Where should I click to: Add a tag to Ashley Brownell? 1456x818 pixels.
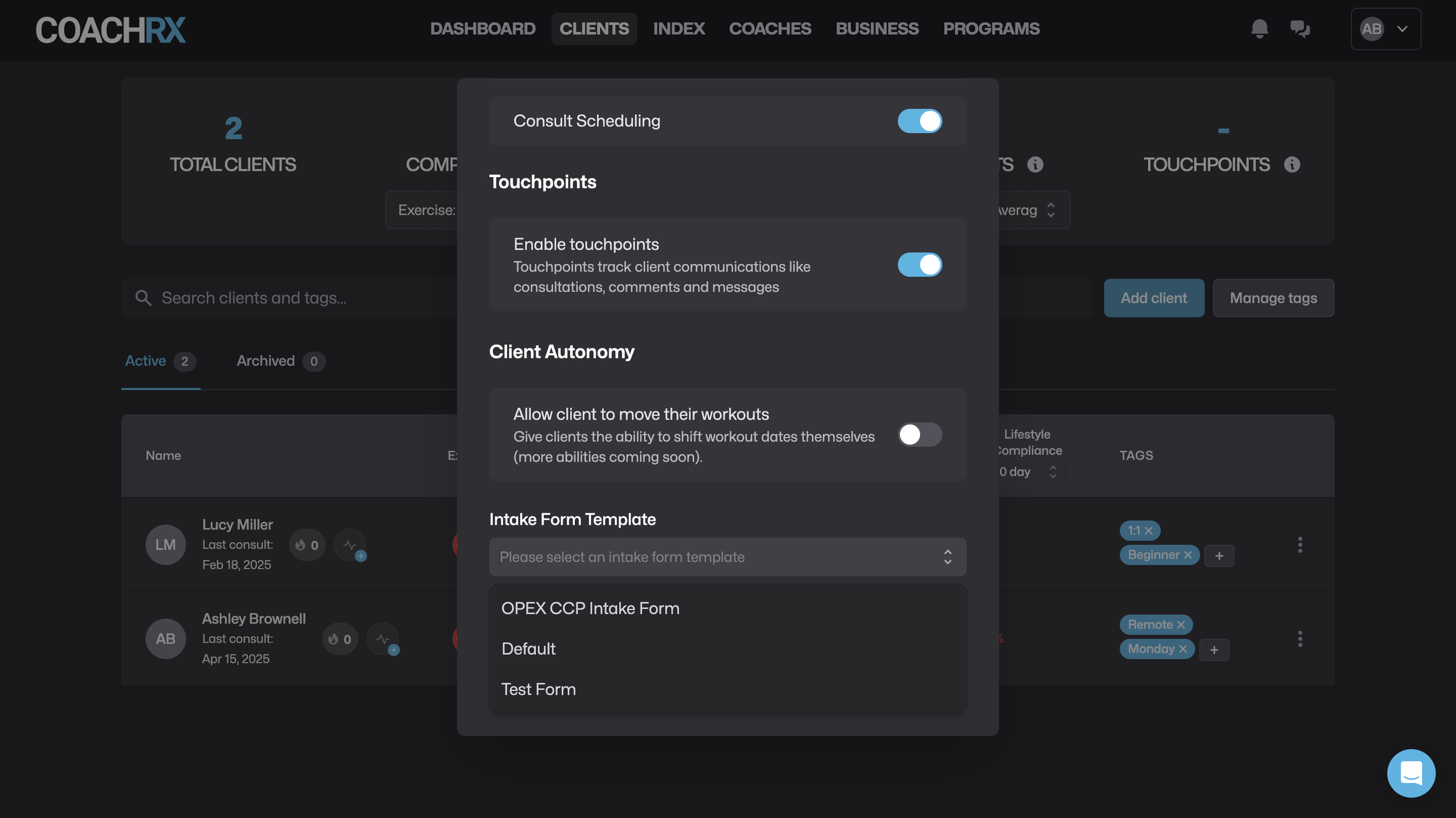tap(1214, 650)
